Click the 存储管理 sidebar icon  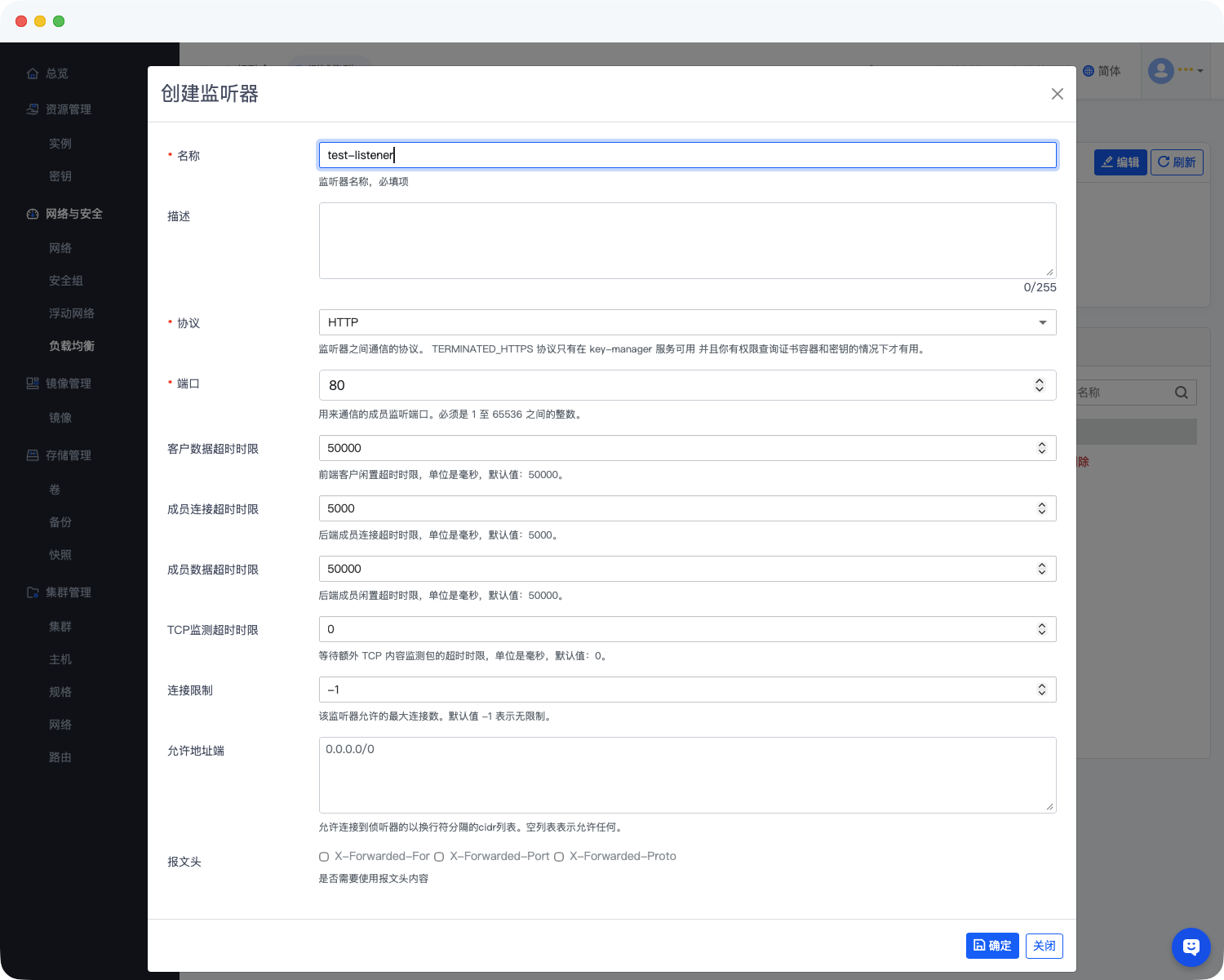pyautogui.click(x=33, y=455)
